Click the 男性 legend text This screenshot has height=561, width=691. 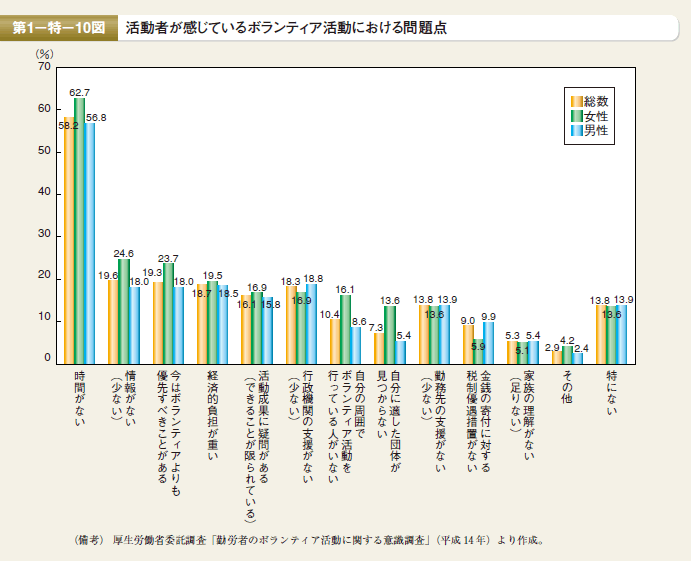[596, 130]
